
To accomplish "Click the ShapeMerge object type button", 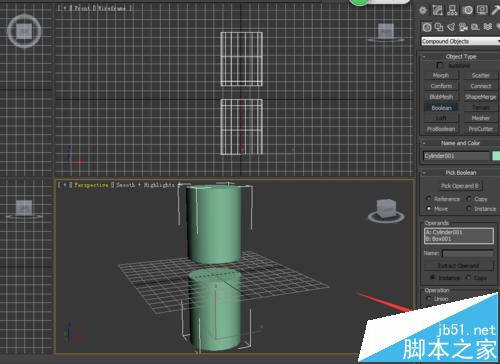I will 481,97.
